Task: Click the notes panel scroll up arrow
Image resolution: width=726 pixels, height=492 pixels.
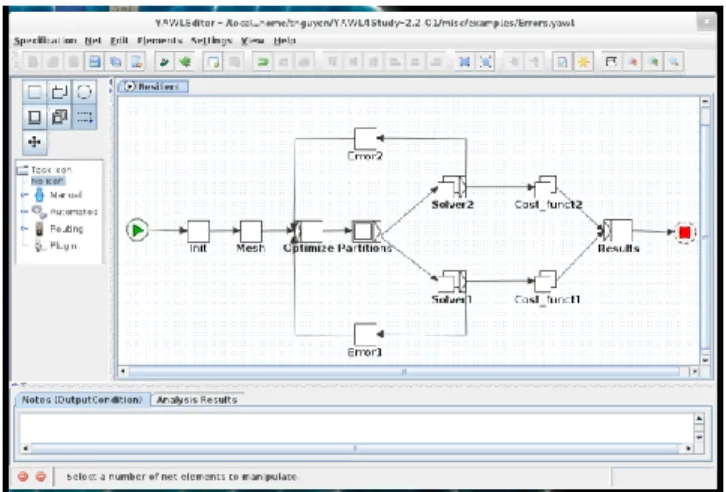Action: coord(699,419)
